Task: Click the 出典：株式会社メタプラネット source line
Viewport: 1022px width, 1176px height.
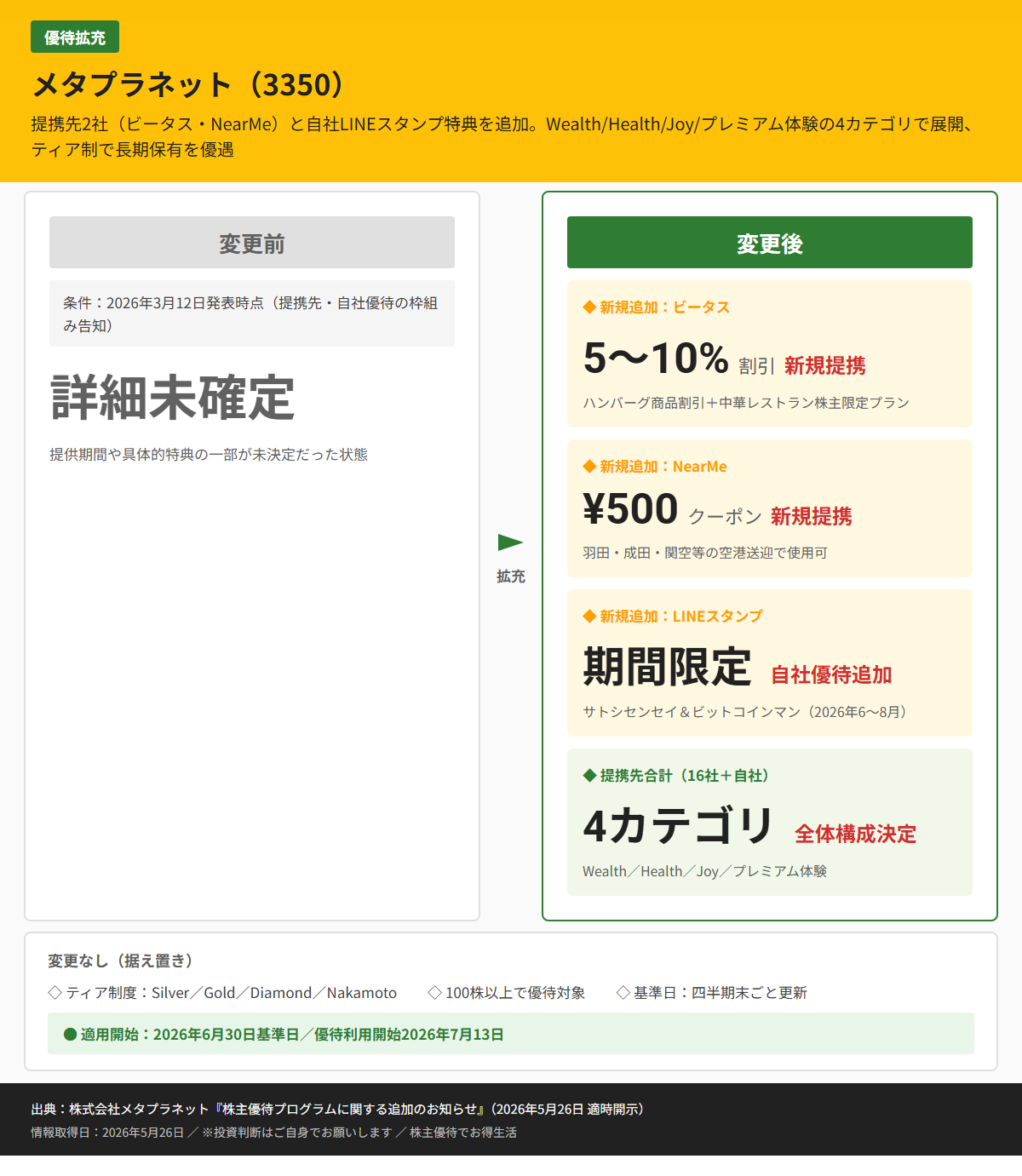Action: [338, 1109]
